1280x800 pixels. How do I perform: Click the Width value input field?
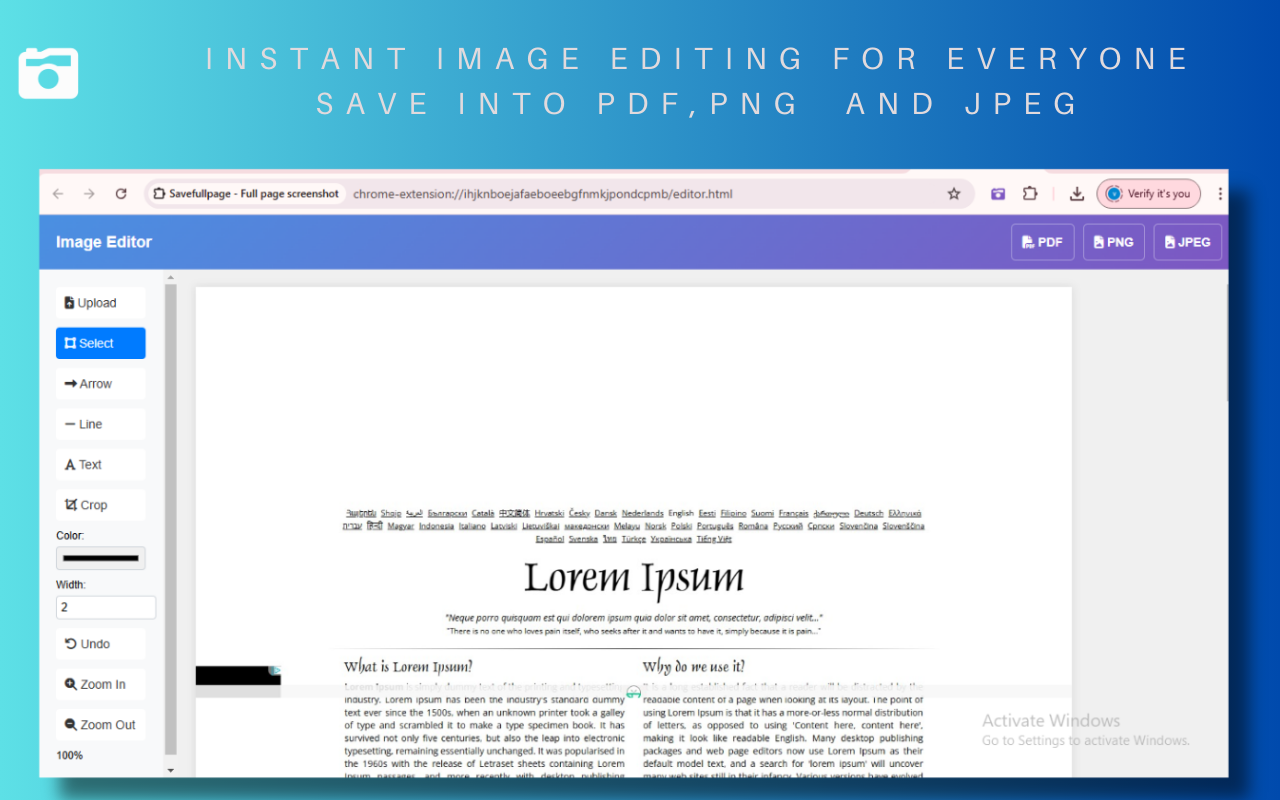[x=105, y=607]
